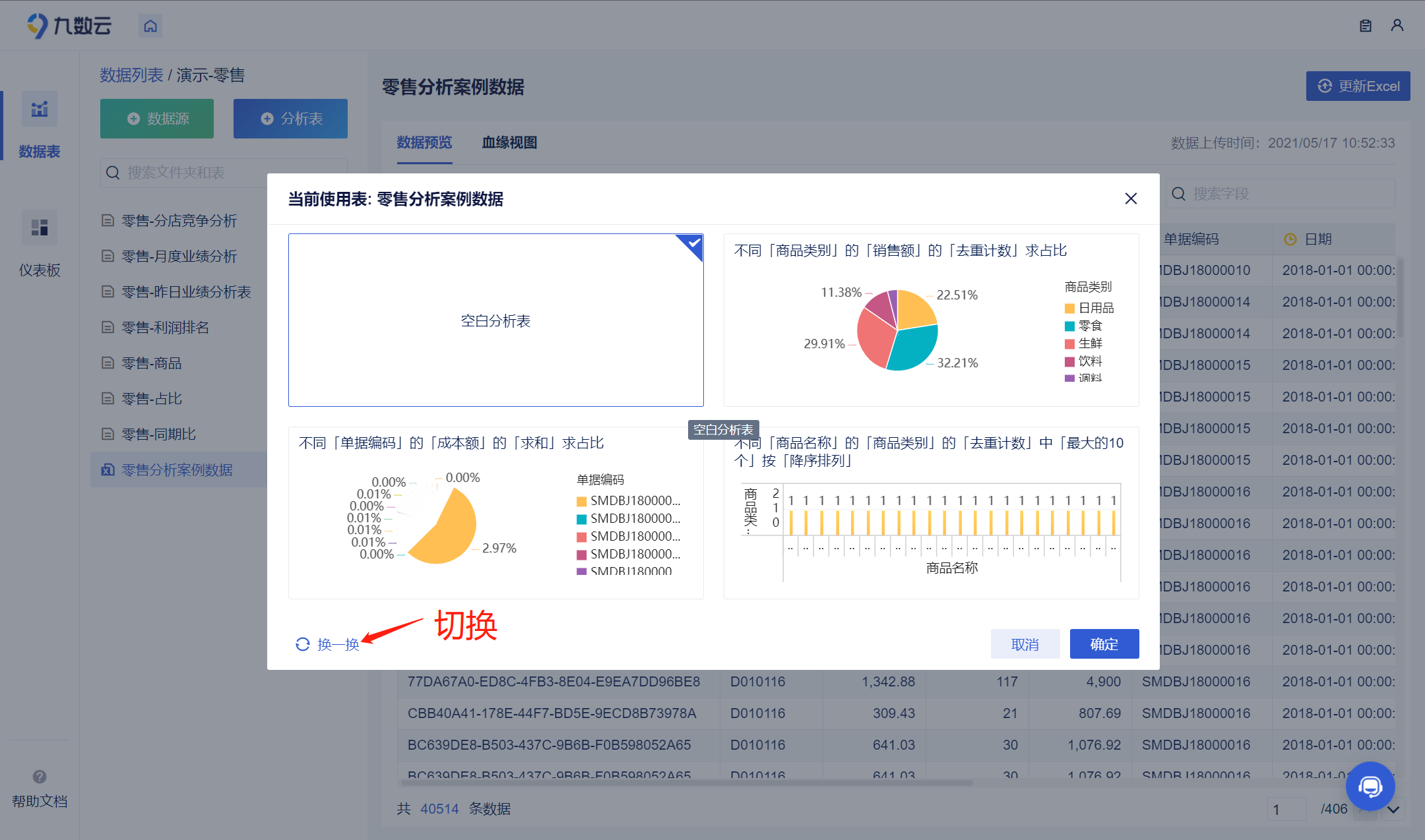Switch to the 数据预览 tab
The width and height of the screenshot is (1425, 840).
[424, 142]
